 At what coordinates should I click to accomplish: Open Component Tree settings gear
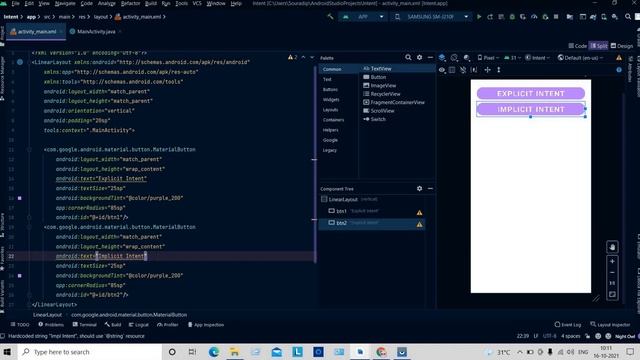click(x=419, y=189)
